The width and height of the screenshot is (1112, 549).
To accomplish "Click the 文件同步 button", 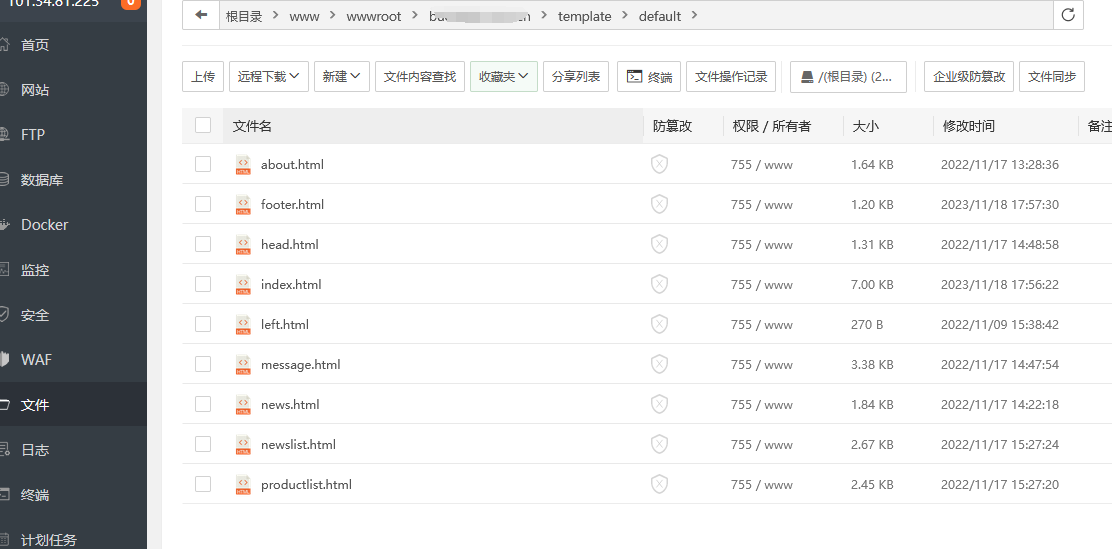I will (1052, 77).
